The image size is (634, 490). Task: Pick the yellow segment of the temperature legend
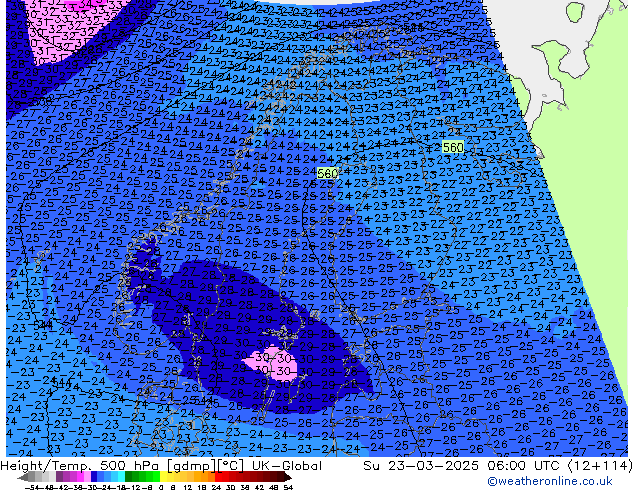(163, 477)
